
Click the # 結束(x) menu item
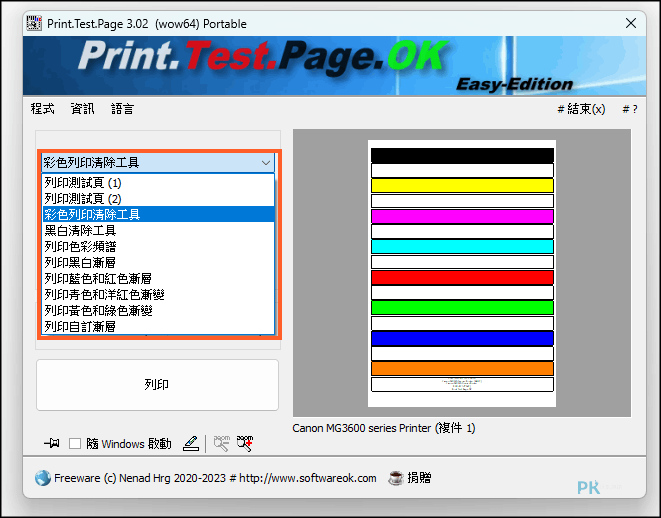581,109
